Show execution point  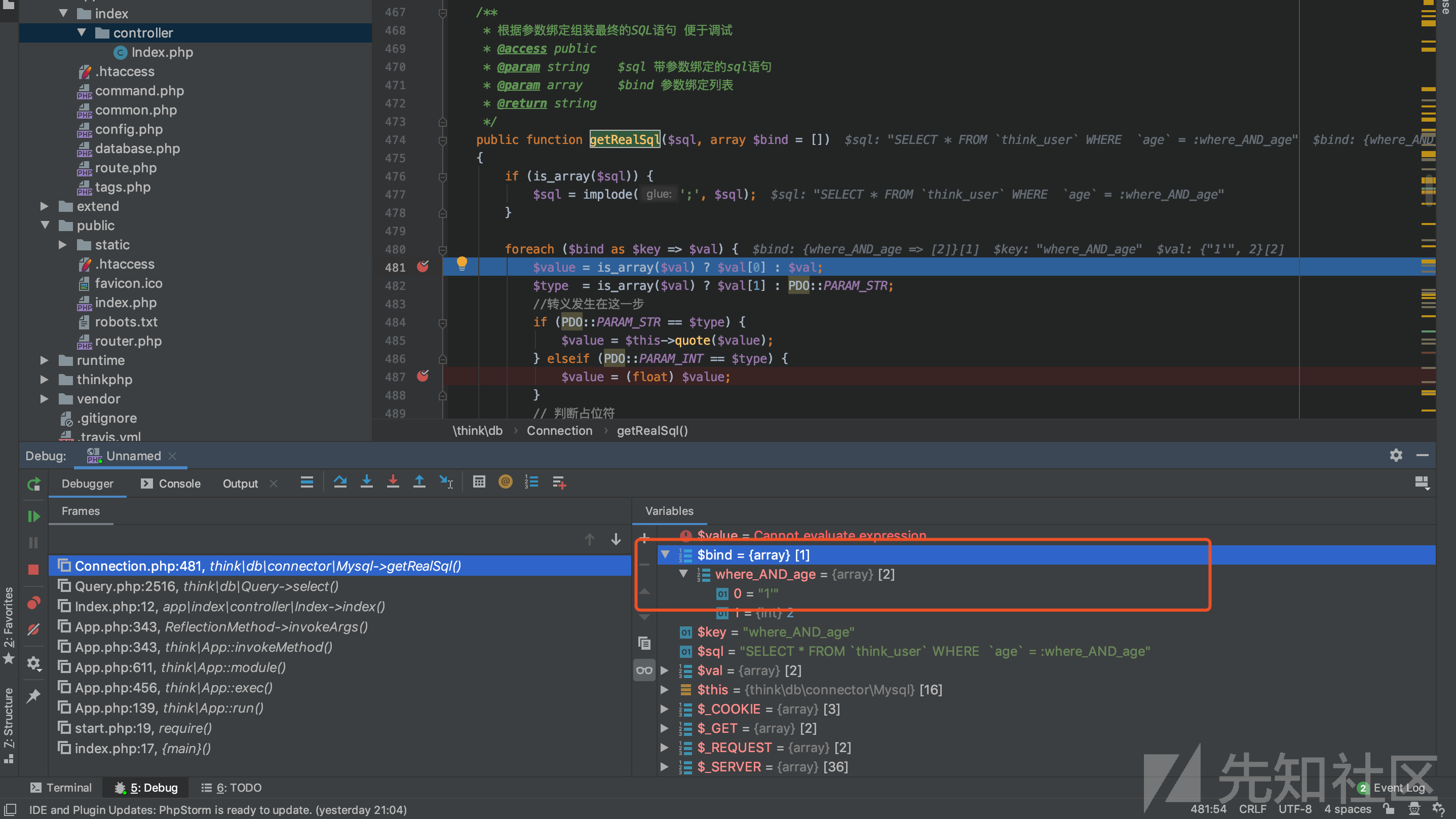[307, 482]
